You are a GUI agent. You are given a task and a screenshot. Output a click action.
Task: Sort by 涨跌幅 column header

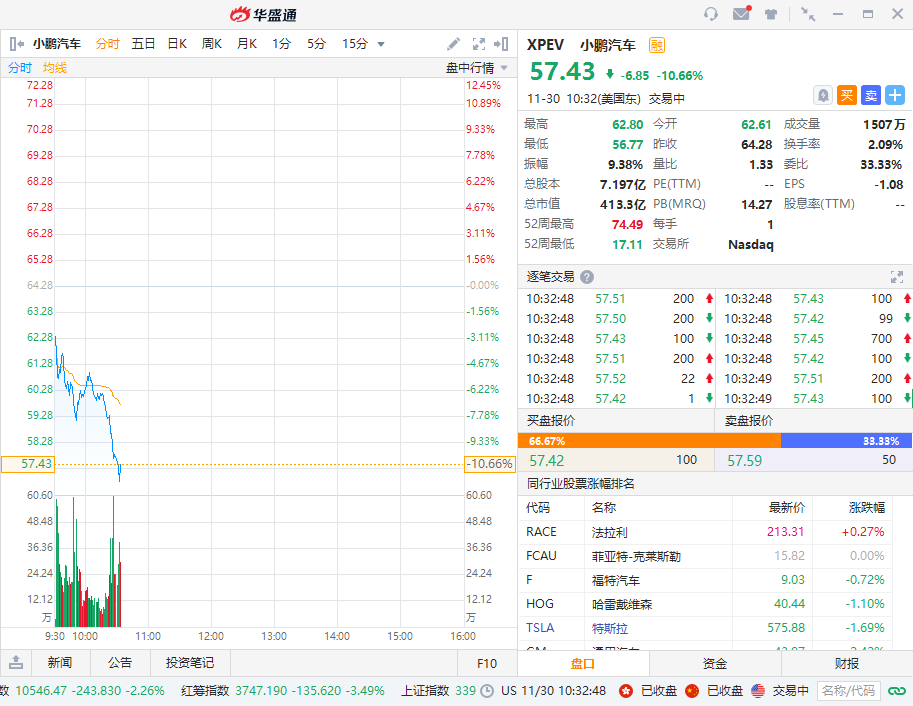pos(866,507)
